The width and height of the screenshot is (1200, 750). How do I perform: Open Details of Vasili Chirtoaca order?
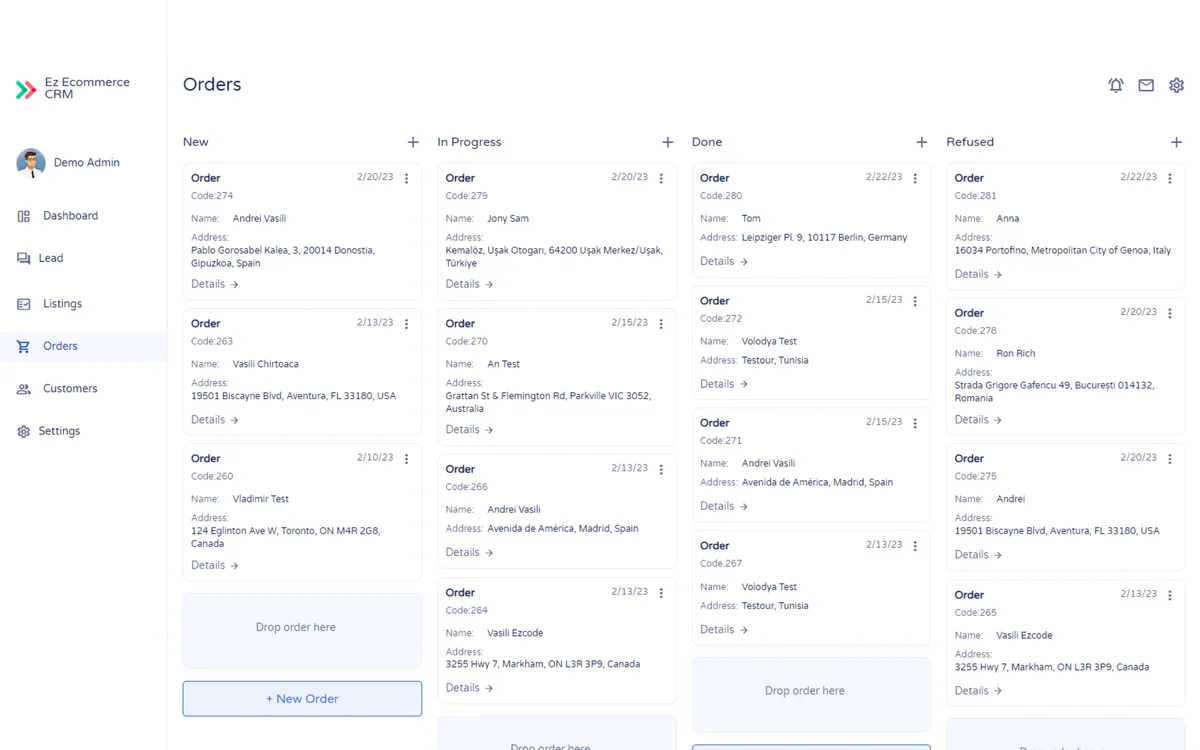(x=215, y=420)
